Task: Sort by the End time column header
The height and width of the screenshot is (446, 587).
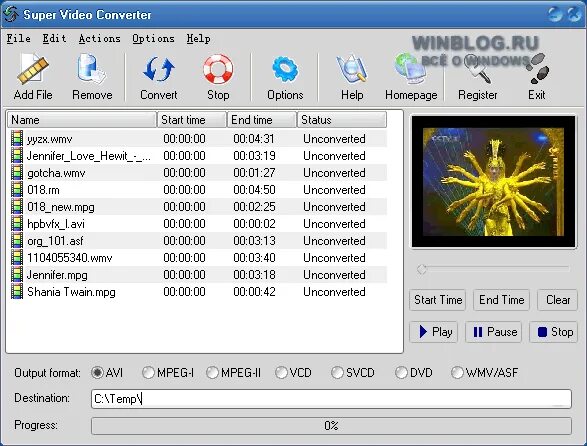Action: 262,120
